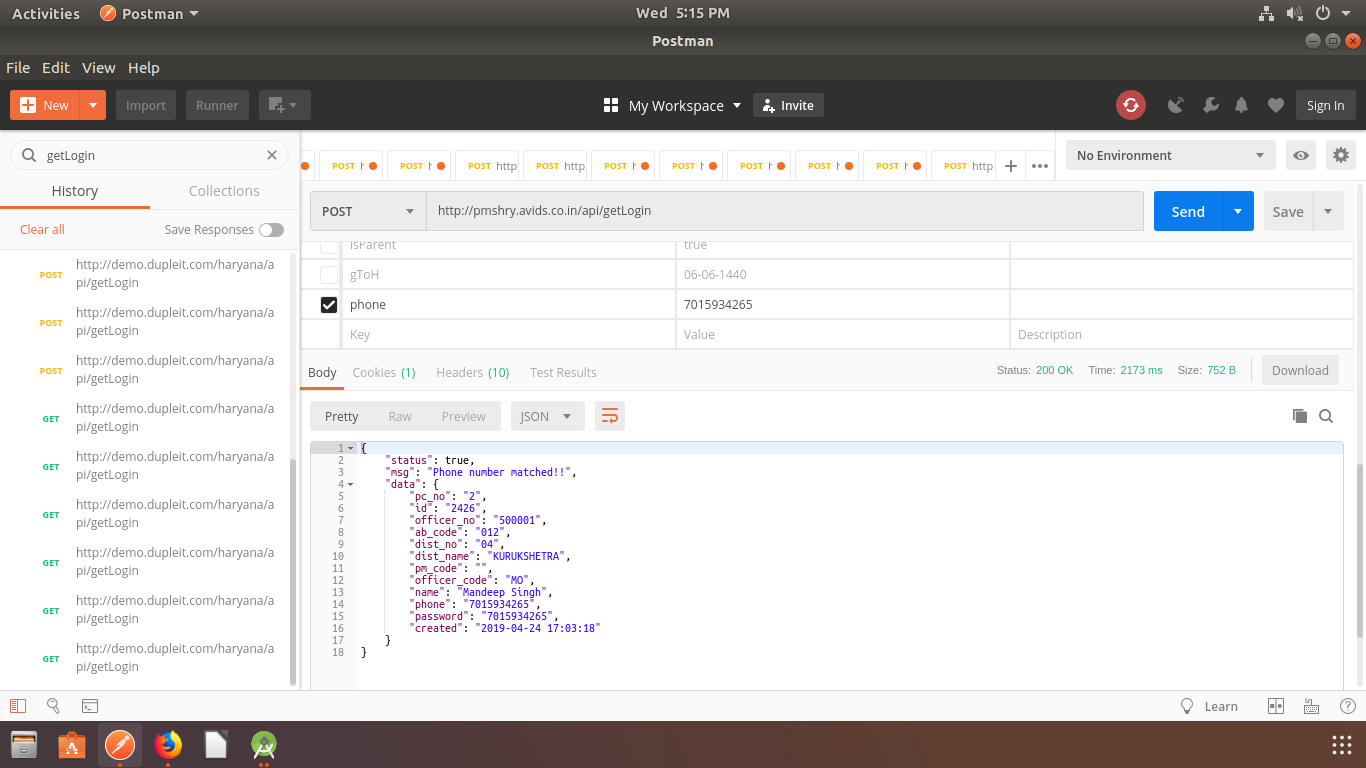Open the File menu

click(x=18, y=68)
